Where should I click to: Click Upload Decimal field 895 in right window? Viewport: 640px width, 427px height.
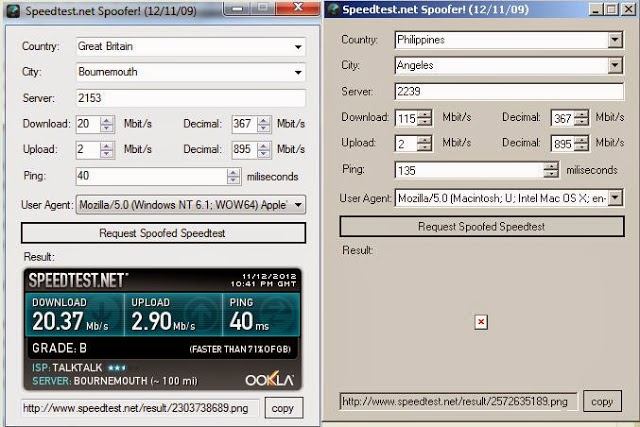tap(562, 143)
